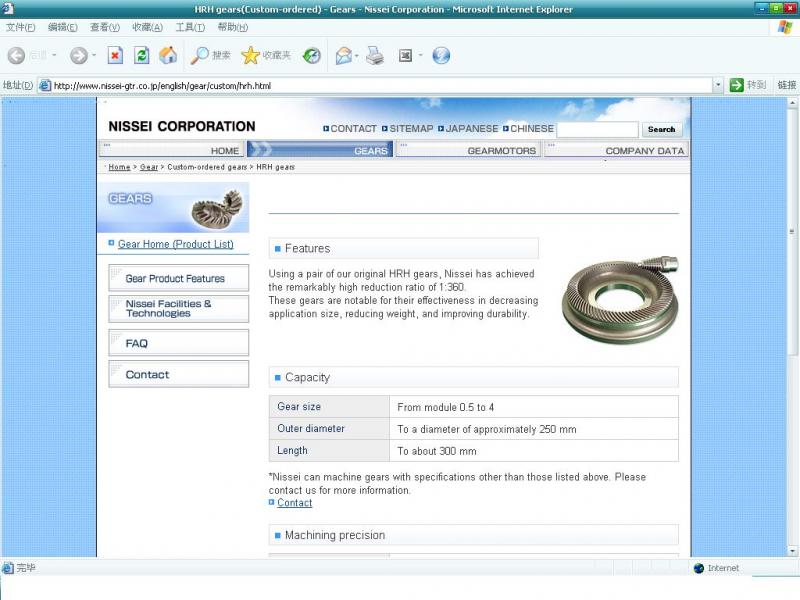This screenshot has width=800, height=600.
Task: Click the Internet zone globe in status bar
Action: click(x=698, y=568)
